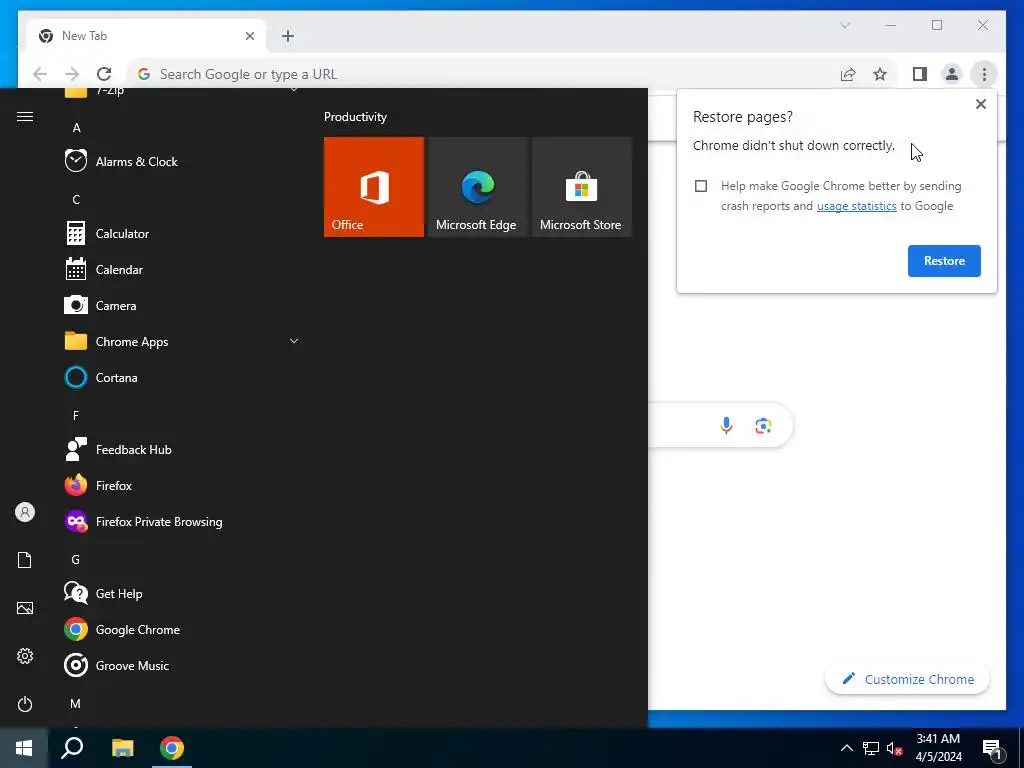Open Firefox Private Browsing
Image resolution: width=1024 pixels, height=768 pixels.
(x=184, y=521)
